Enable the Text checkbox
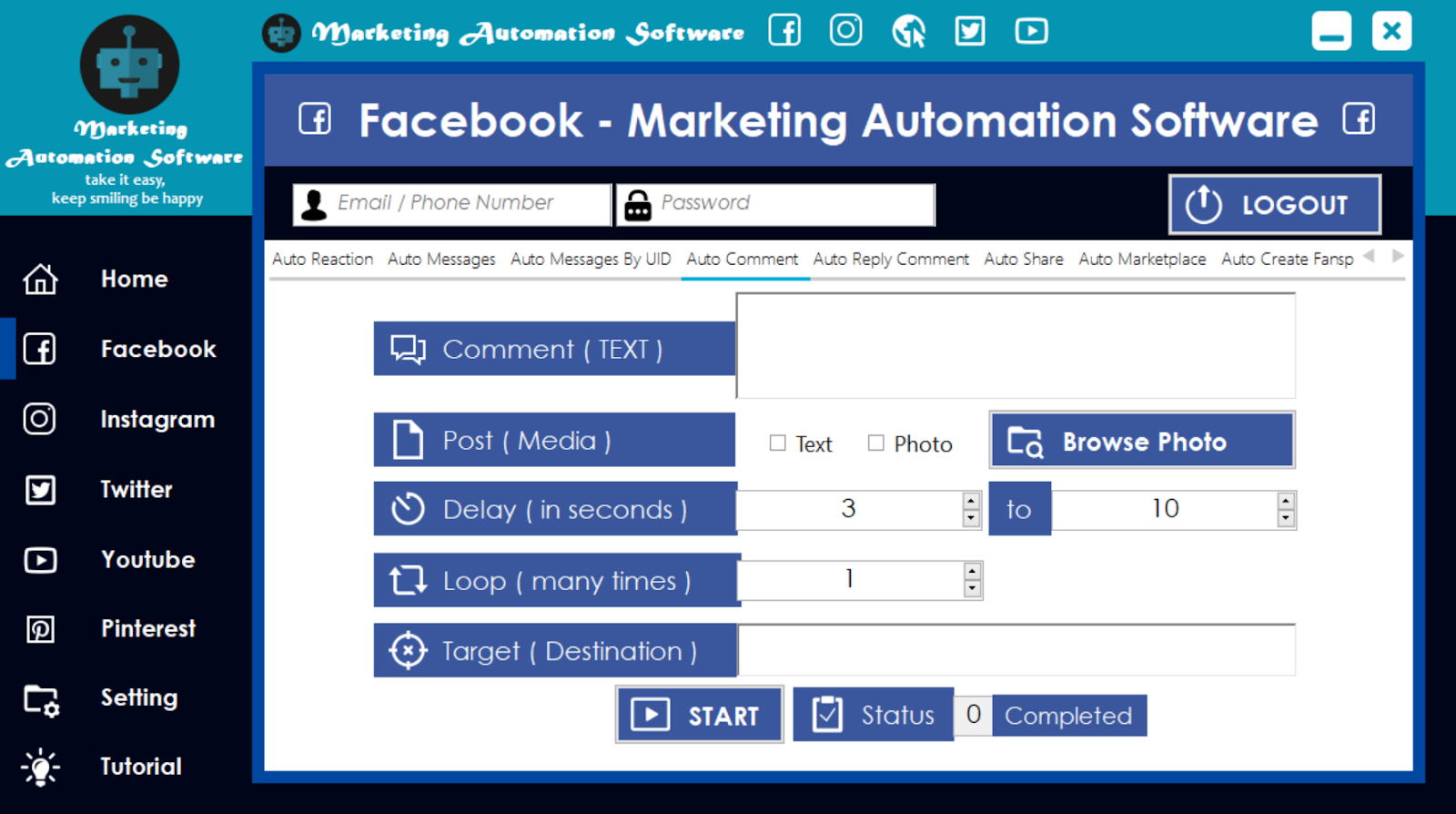This screenshot has height=814, width=1456. coord(777,443)
